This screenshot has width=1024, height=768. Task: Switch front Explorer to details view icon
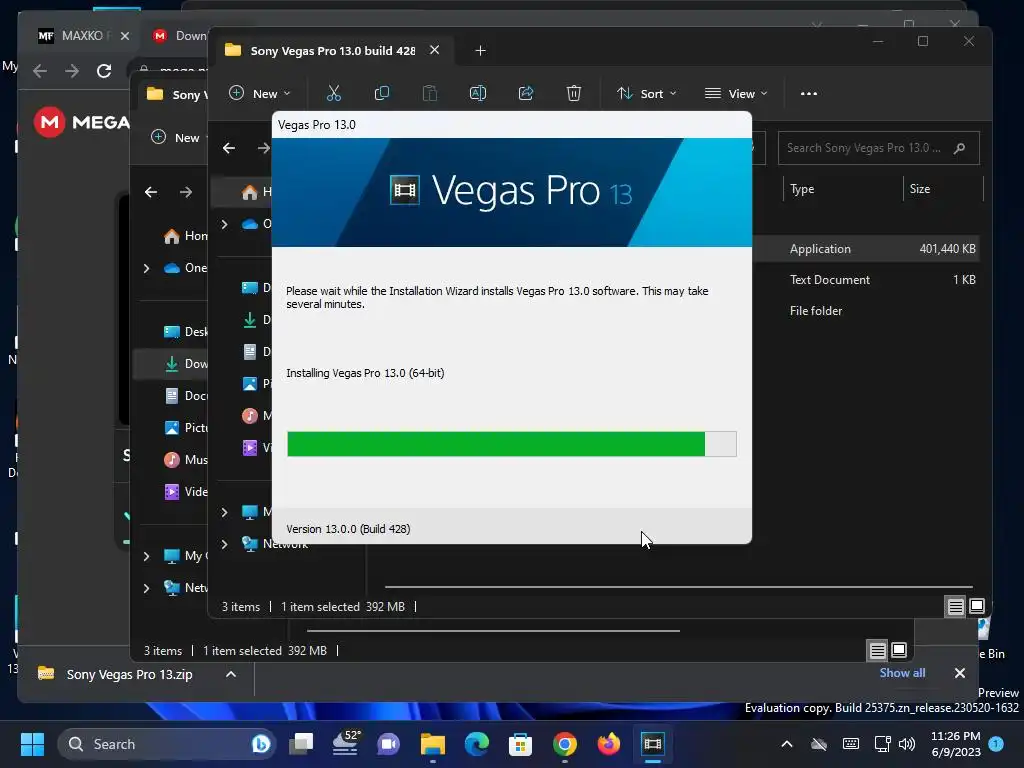click(x=955, y=607)
